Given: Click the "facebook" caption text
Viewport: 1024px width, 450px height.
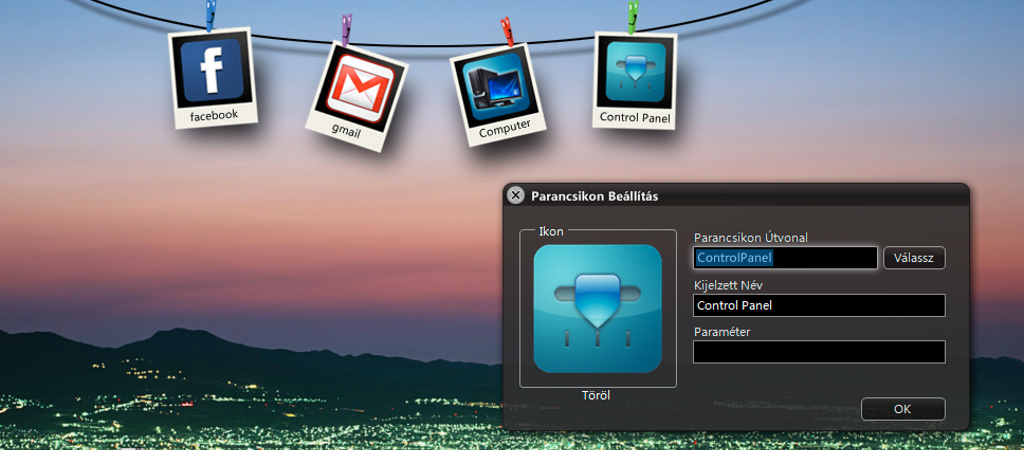Looking at the screenshot, I should 214,116.
